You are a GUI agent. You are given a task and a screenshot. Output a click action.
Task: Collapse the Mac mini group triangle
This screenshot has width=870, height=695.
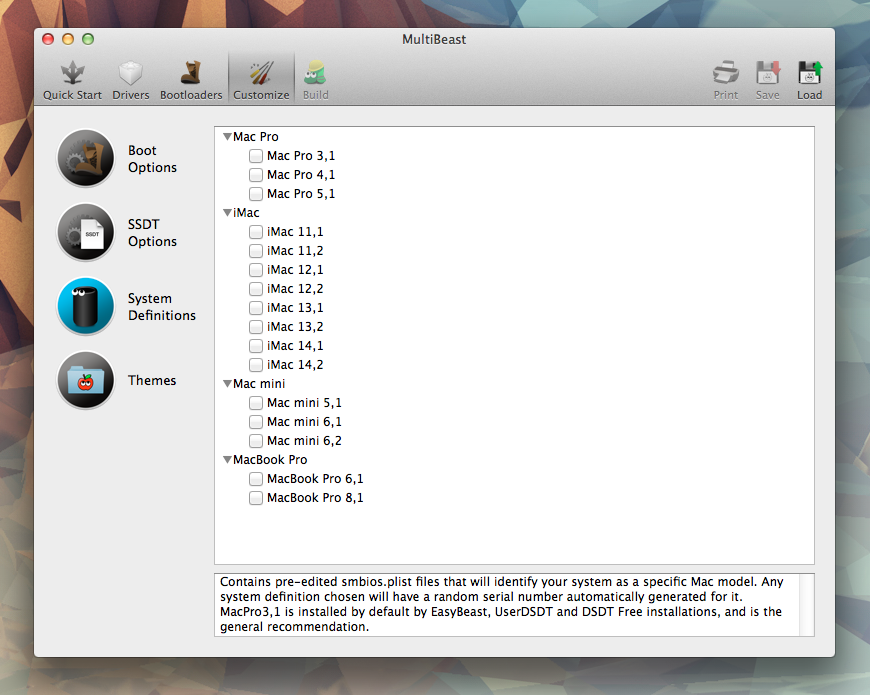click(x=227, y=383)
